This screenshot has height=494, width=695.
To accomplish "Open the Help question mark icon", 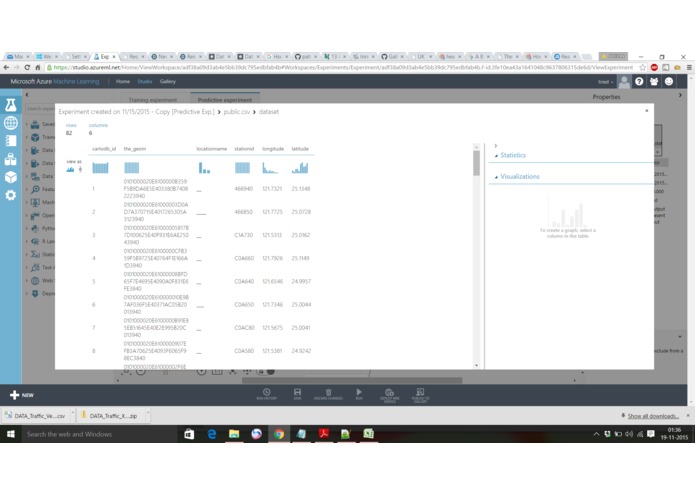I will (639, 82).
